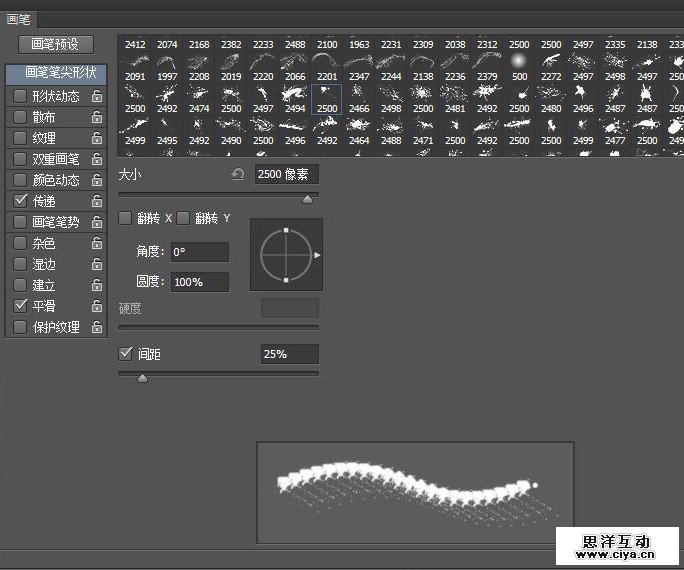Click the 角度 angle input field
The image size is (684, 570).
tap(199, 253)
